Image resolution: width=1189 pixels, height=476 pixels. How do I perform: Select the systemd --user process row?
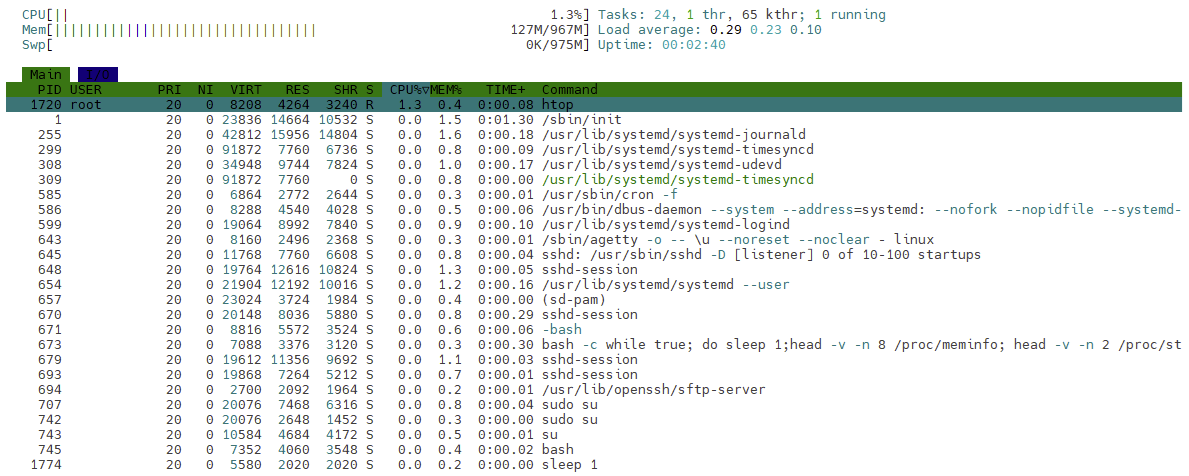point(594,284)
